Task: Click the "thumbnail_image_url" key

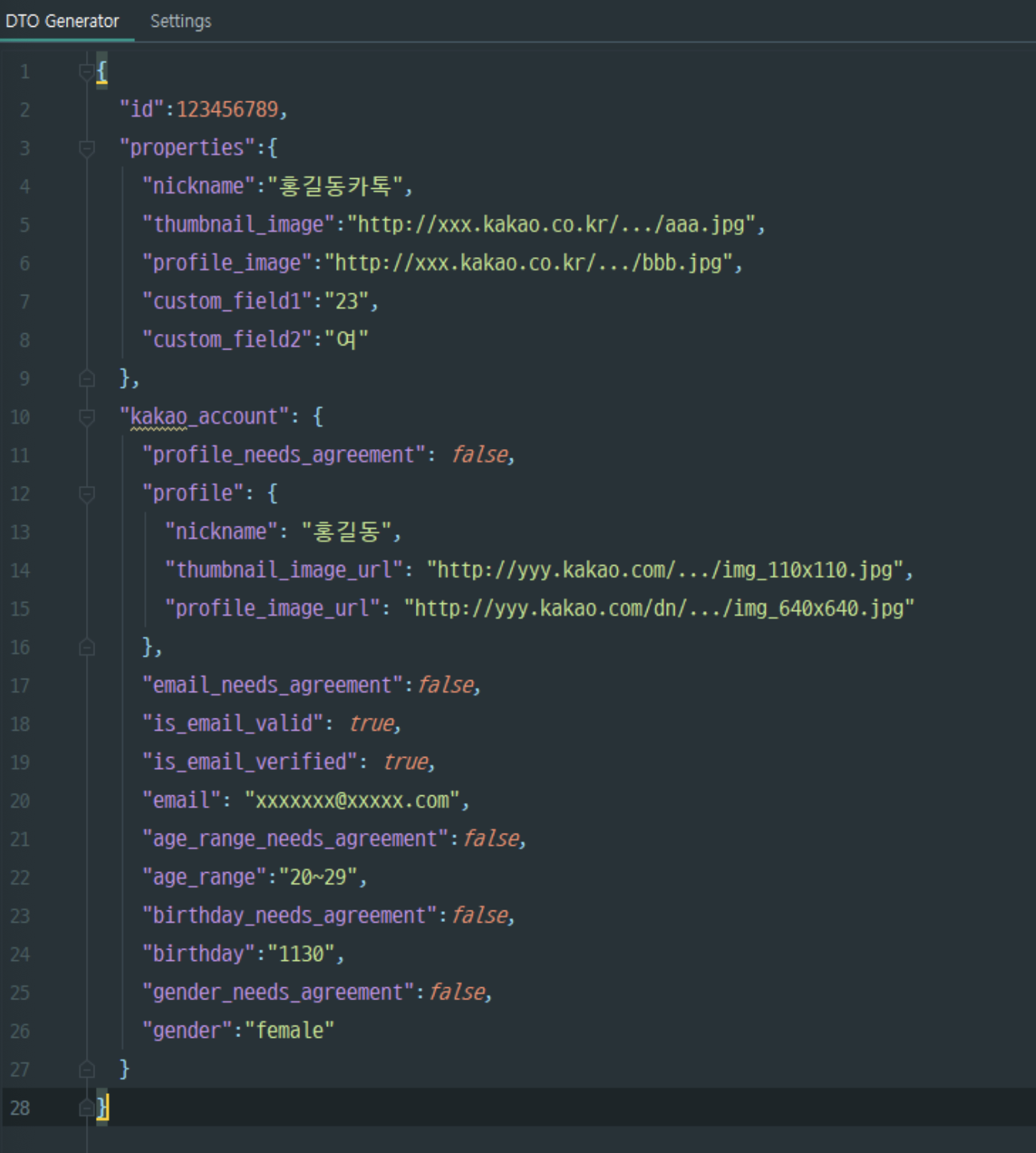Action: tap(284, 570)
